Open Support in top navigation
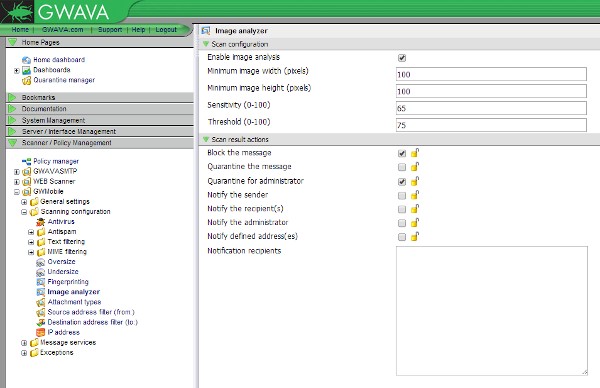This screenshot has height=388, width=600. (x=110, y=30)
